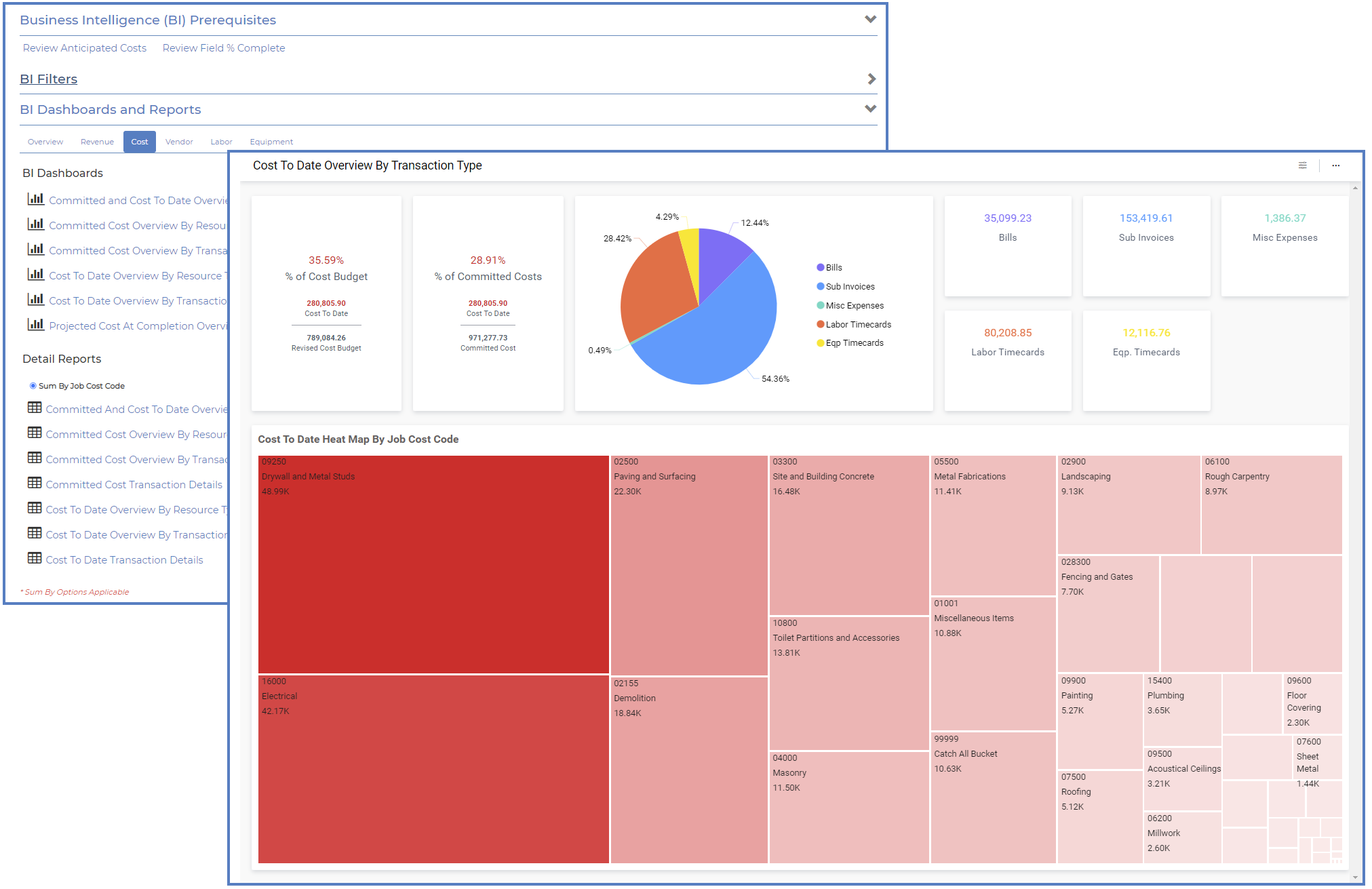Collapse the Business Intelligence Prerequisites section

click(871, 20)
